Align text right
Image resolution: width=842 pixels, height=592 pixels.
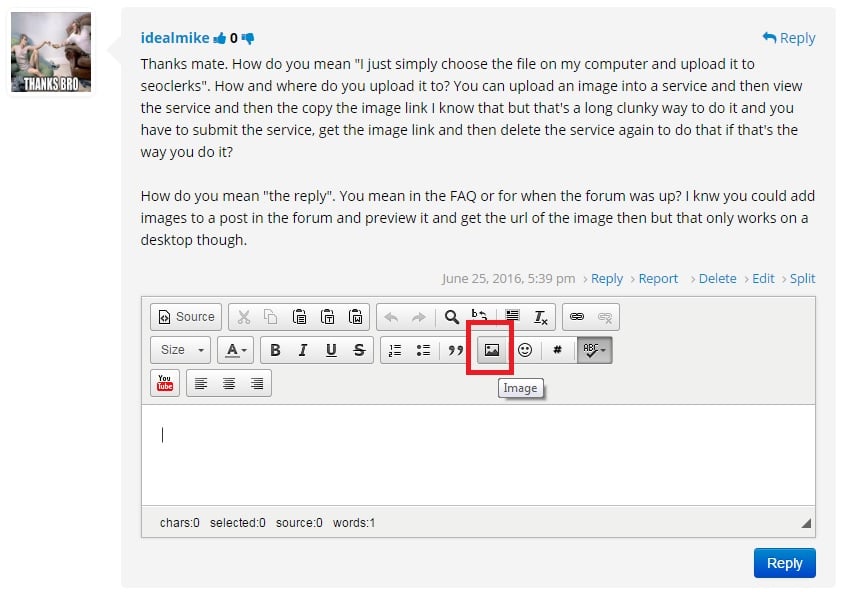257,383
